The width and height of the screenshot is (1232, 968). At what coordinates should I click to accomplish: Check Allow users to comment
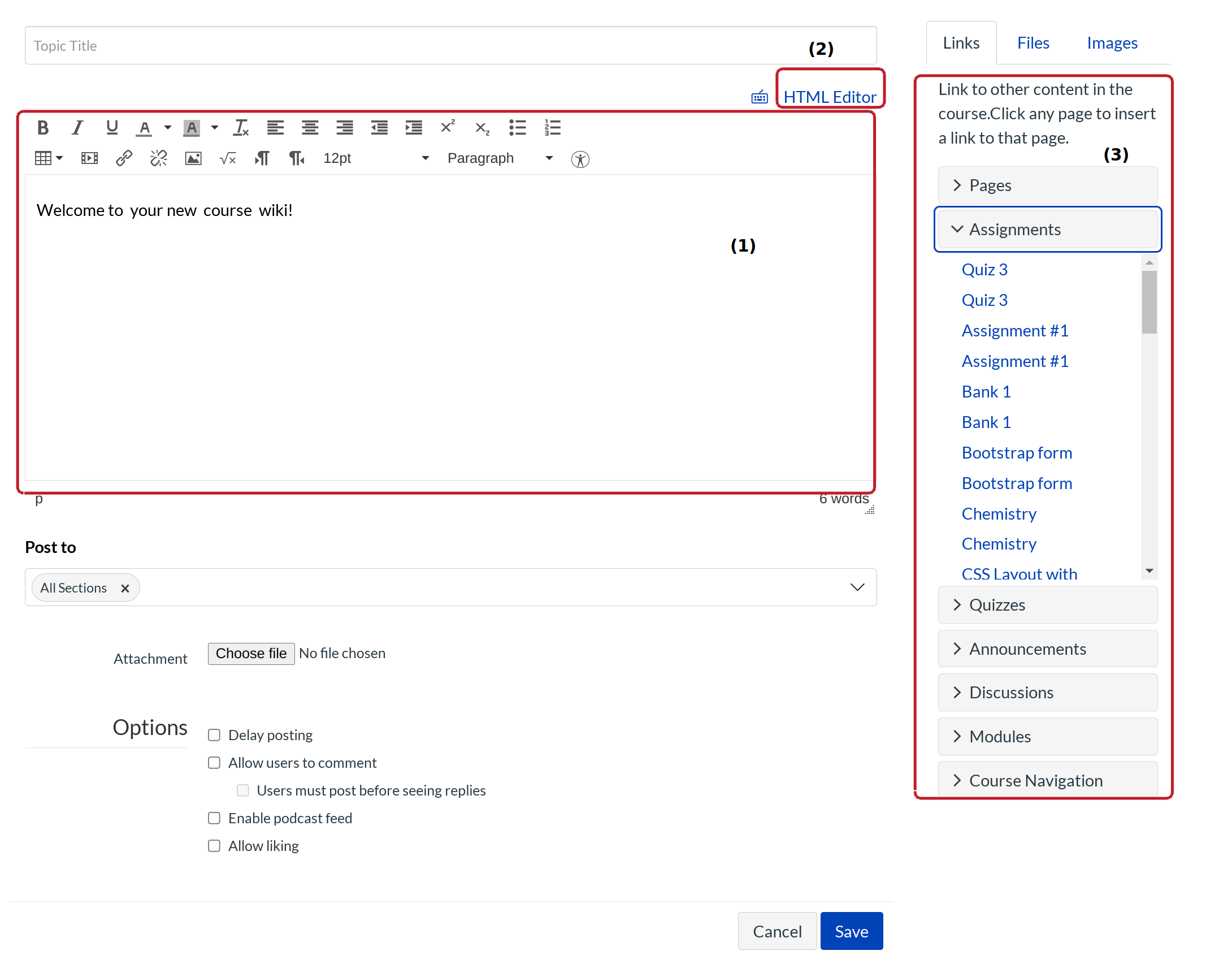(214, 763)
